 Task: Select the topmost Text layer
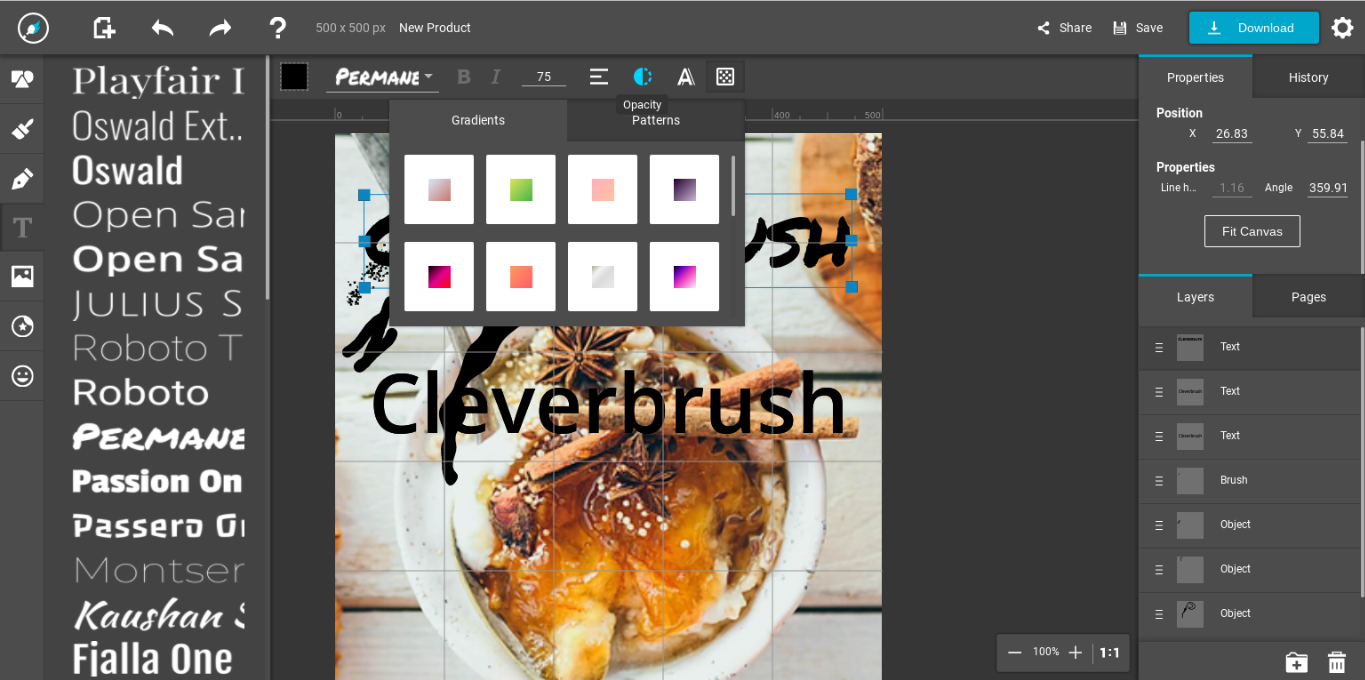click(x=1250, y=347)
